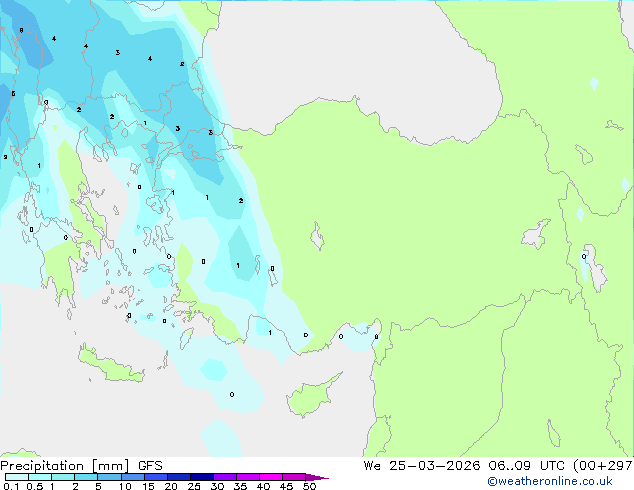Click the '06..09 UTC' time text
This screenshot has height=490, width=634.
524,466
